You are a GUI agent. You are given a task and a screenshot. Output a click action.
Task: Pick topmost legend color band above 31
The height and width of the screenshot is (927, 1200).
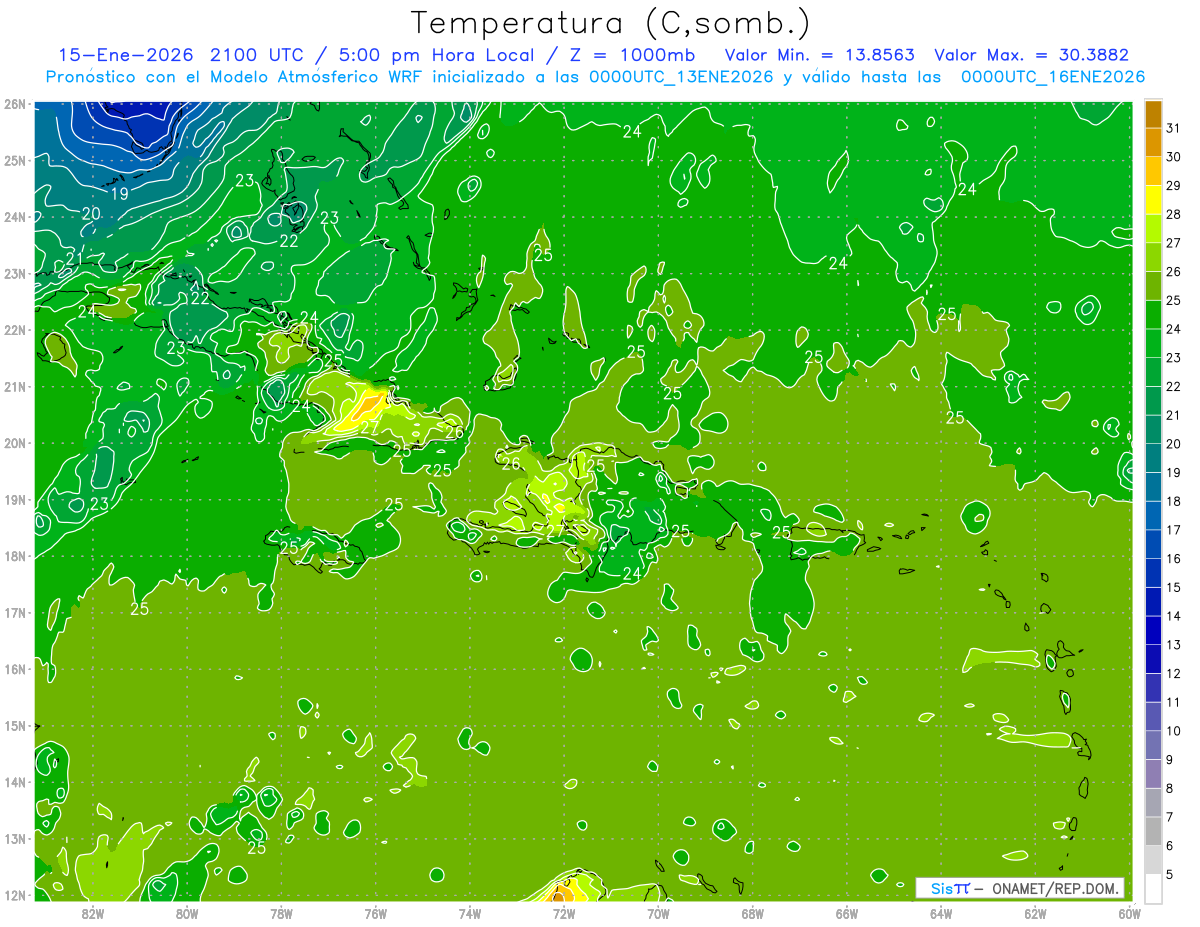1153,114
